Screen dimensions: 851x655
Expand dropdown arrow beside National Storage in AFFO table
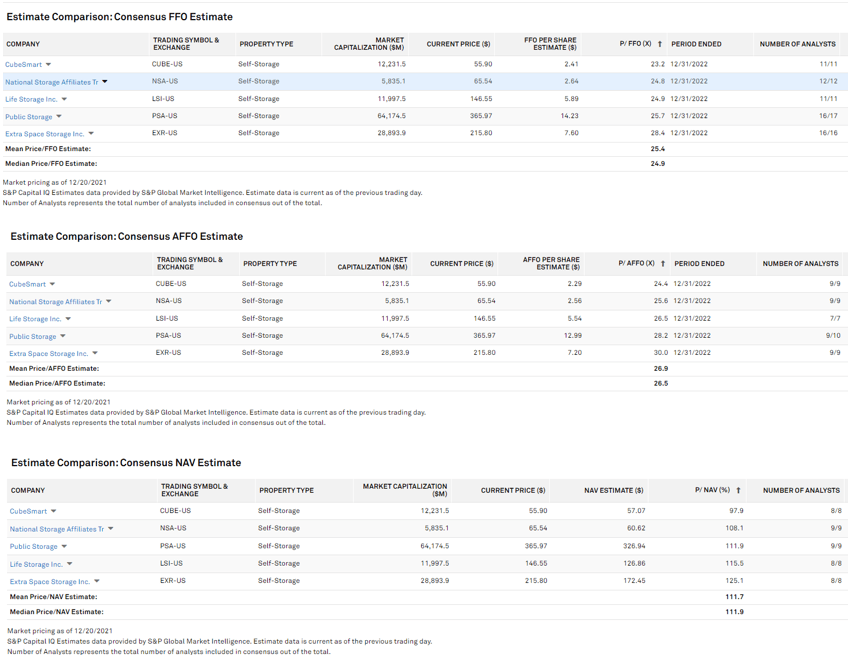(x=109, y=301)
